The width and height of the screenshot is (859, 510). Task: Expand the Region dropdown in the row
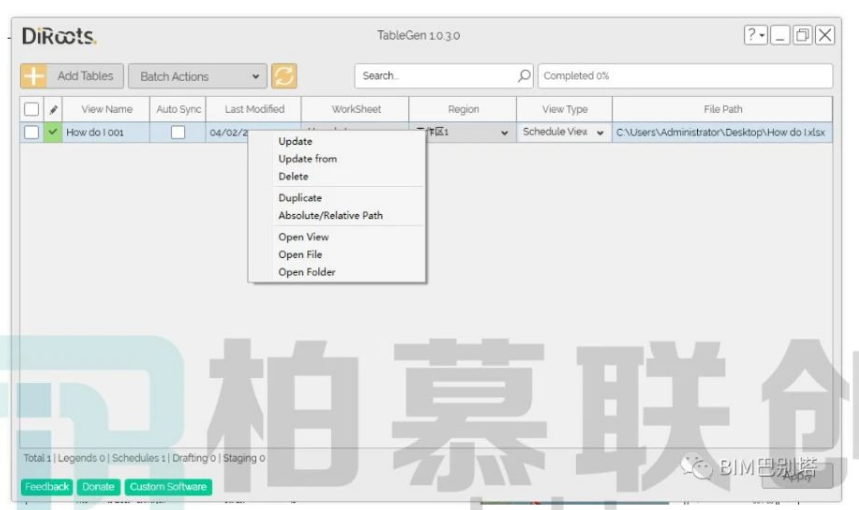(504, 133)
